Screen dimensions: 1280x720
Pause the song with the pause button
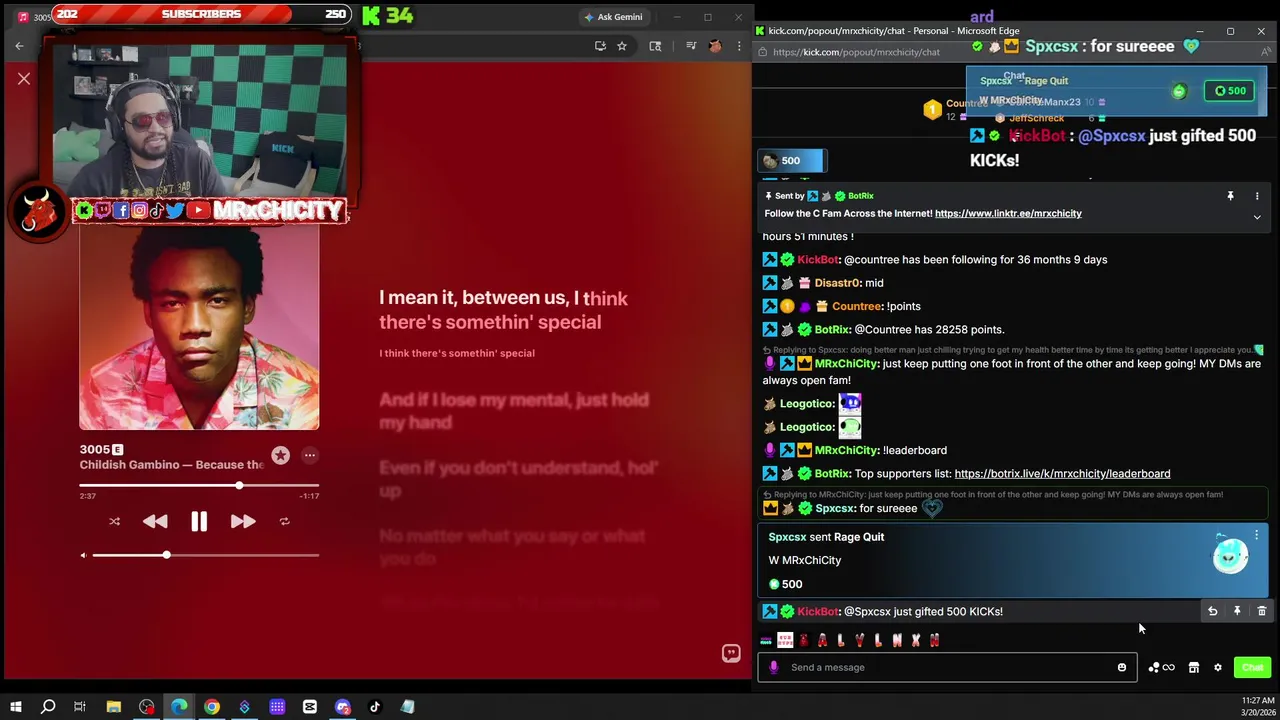coord(199,521)
